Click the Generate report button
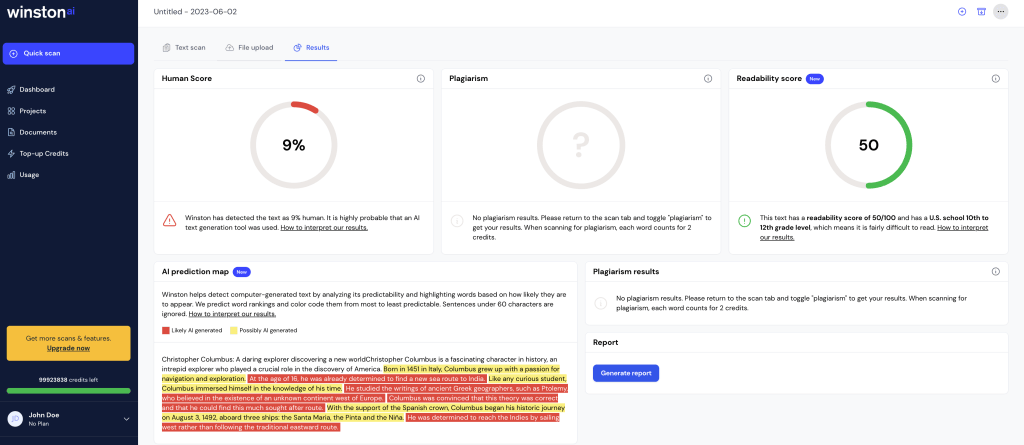1024x445 pixels. [x=626, y=373]
